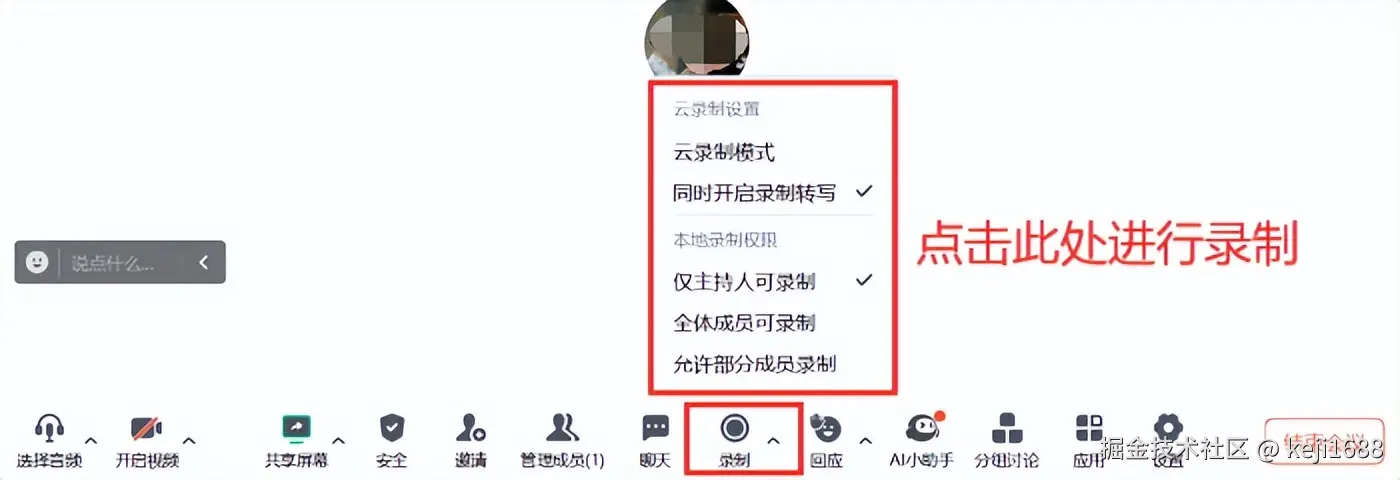Open the 安全 shield icon
This screenshot has width=1400, height=480.
point(392,429)
